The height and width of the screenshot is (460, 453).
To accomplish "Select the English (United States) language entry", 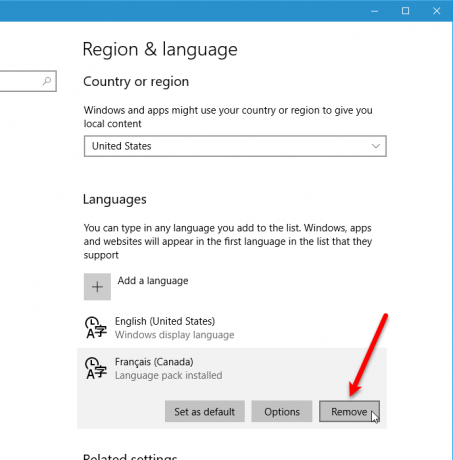I will pyautogui.click(x=232, y=328).
